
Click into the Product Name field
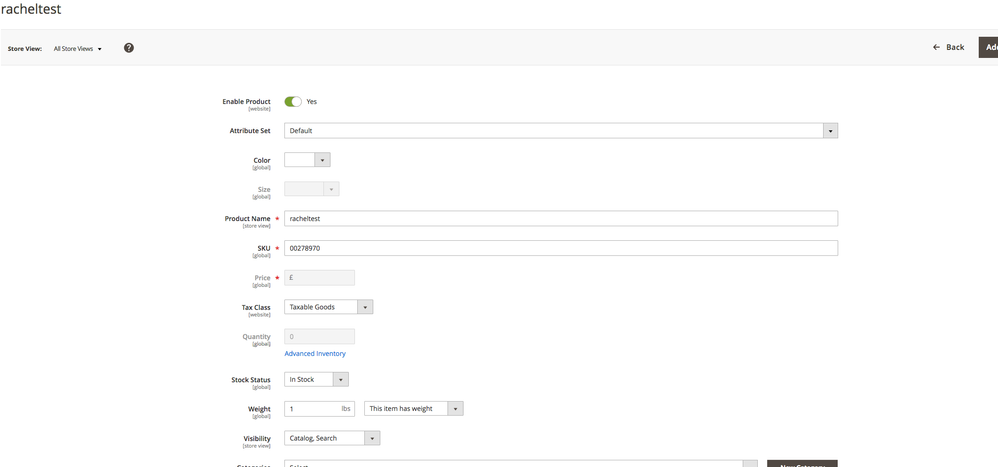pos(560,219)
